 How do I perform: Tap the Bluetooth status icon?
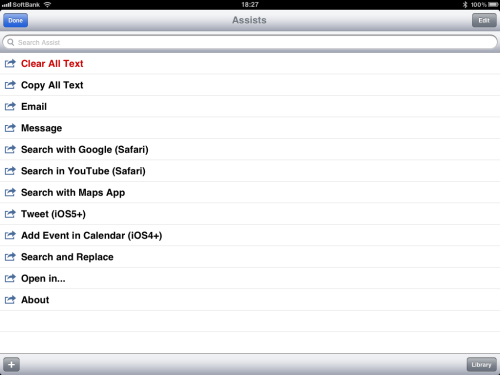pos(465,5)
